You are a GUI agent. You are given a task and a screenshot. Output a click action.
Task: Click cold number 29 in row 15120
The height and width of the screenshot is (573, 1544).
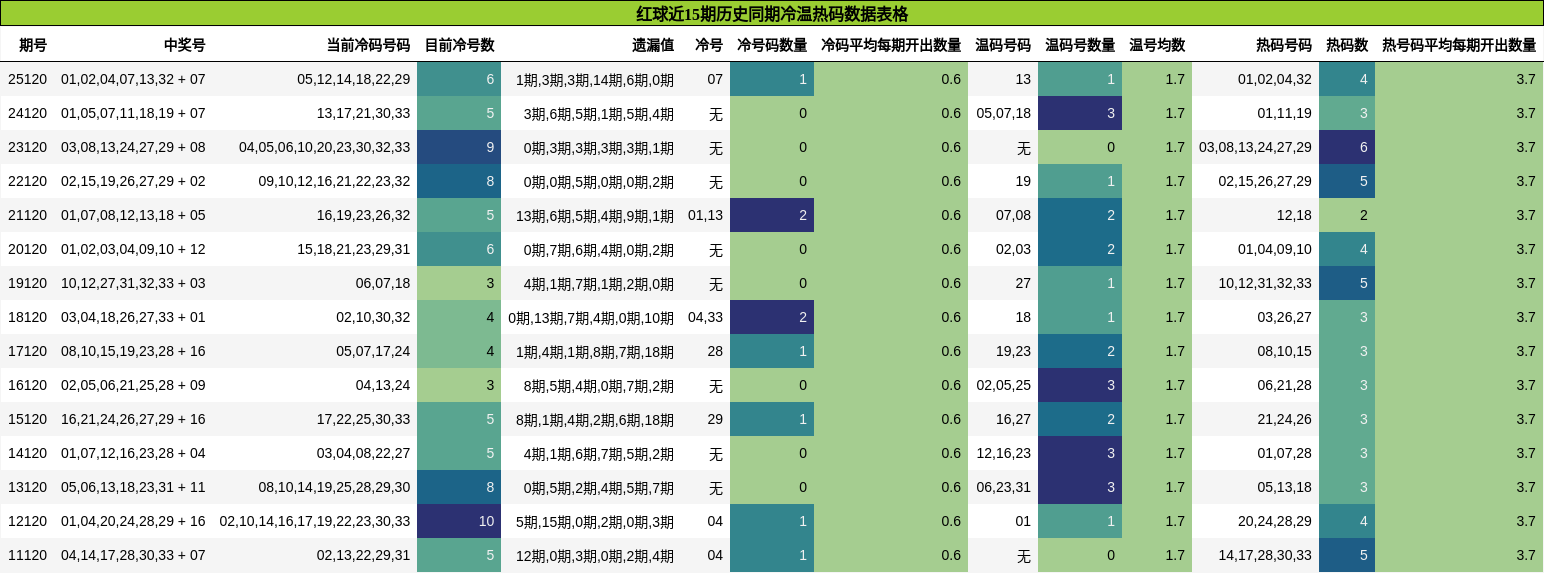point(715,419)
